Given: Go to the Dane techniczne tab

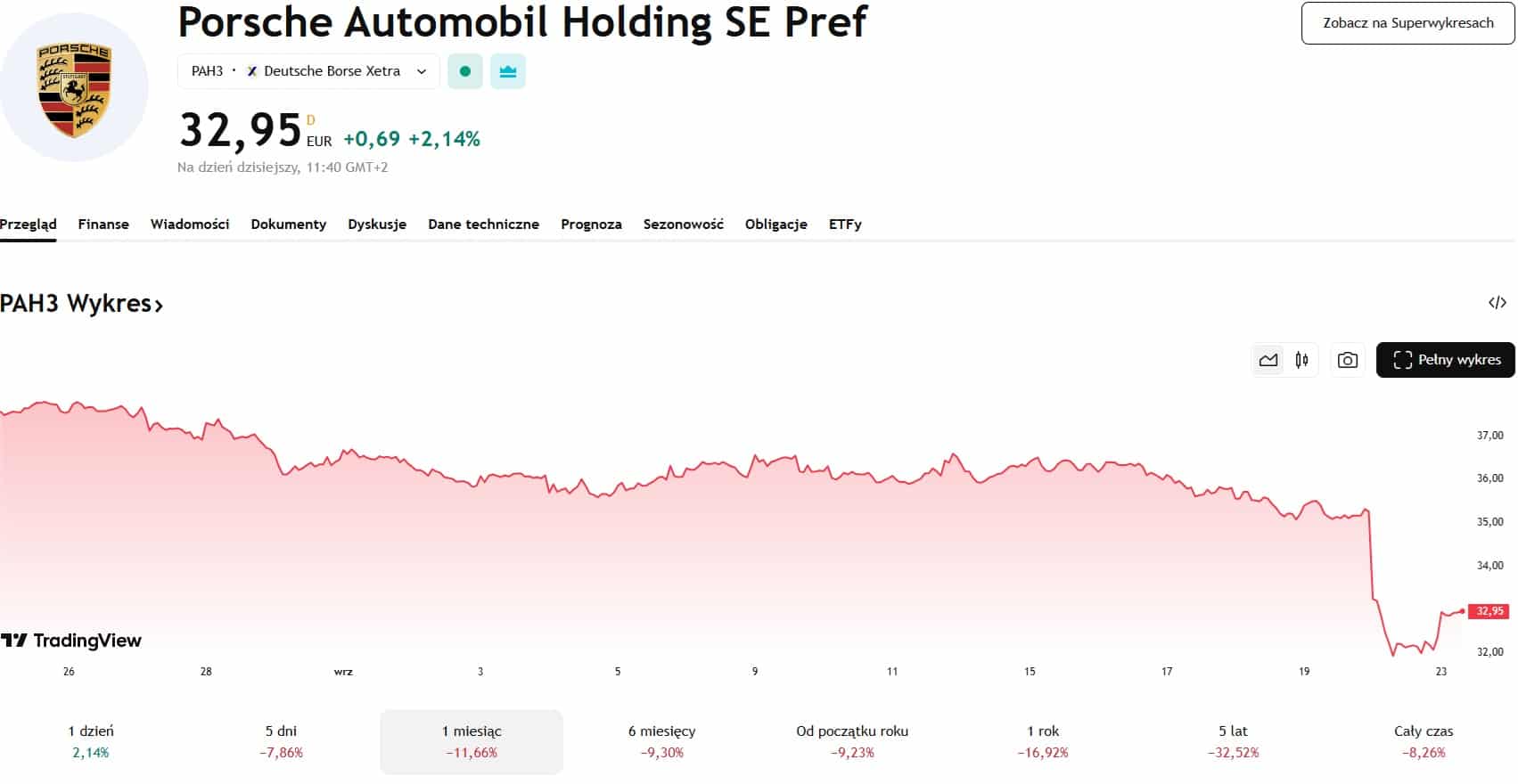Looking at the screenshot, I should [x=483, y=225].
